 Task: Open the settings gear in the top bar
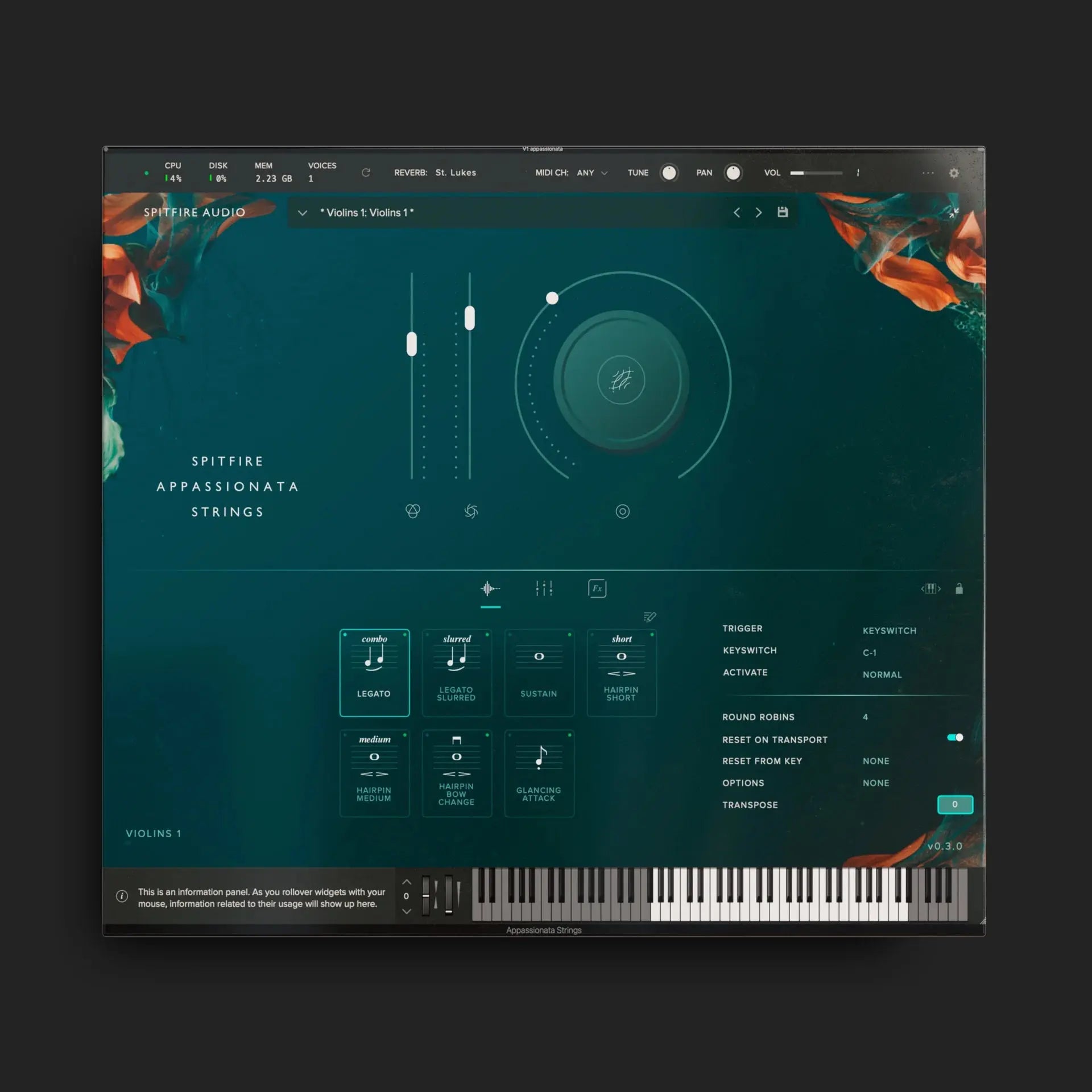[x=954, y=173]
